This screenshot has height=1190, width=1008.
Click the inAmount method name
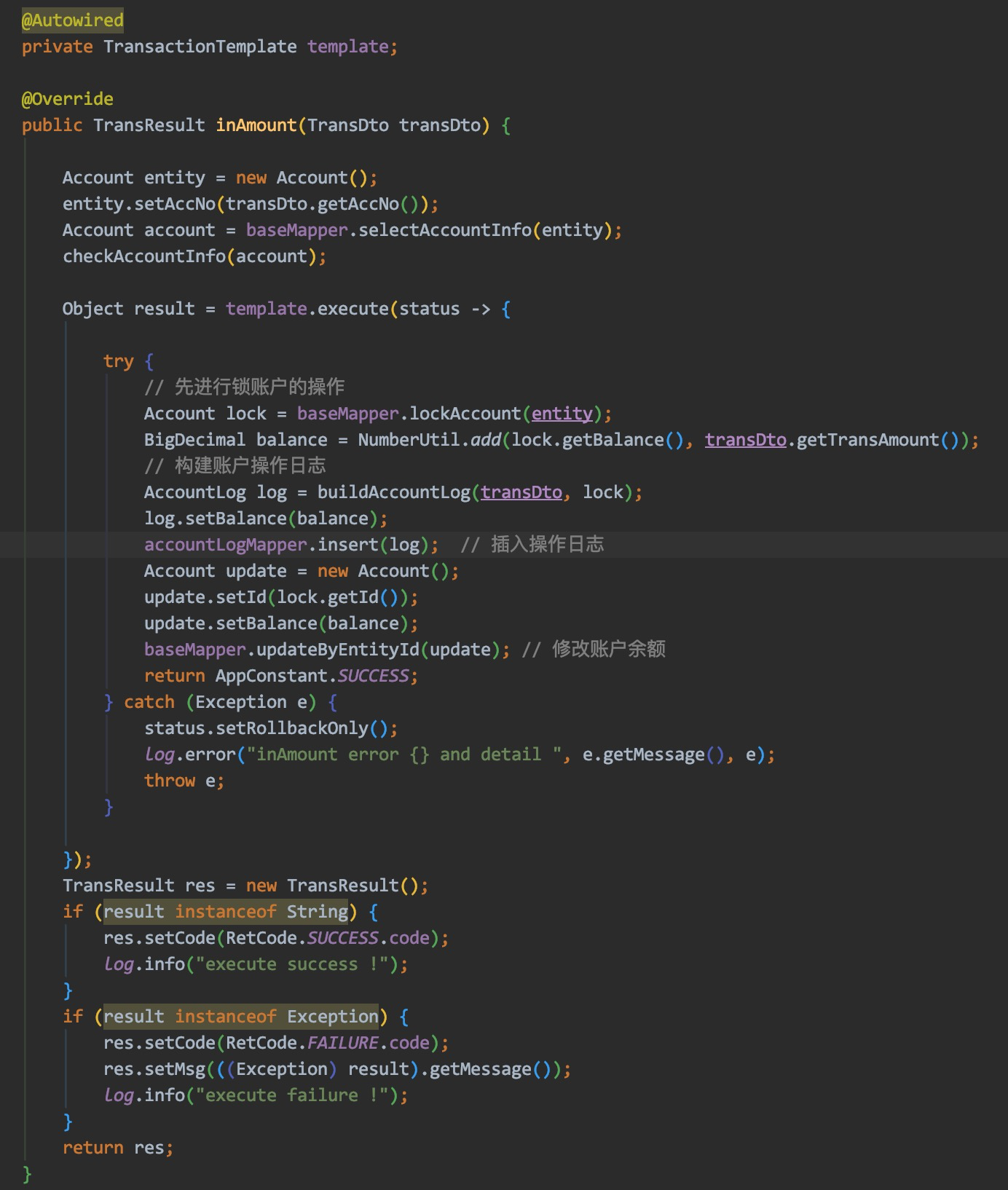click(x=256, y=125)
